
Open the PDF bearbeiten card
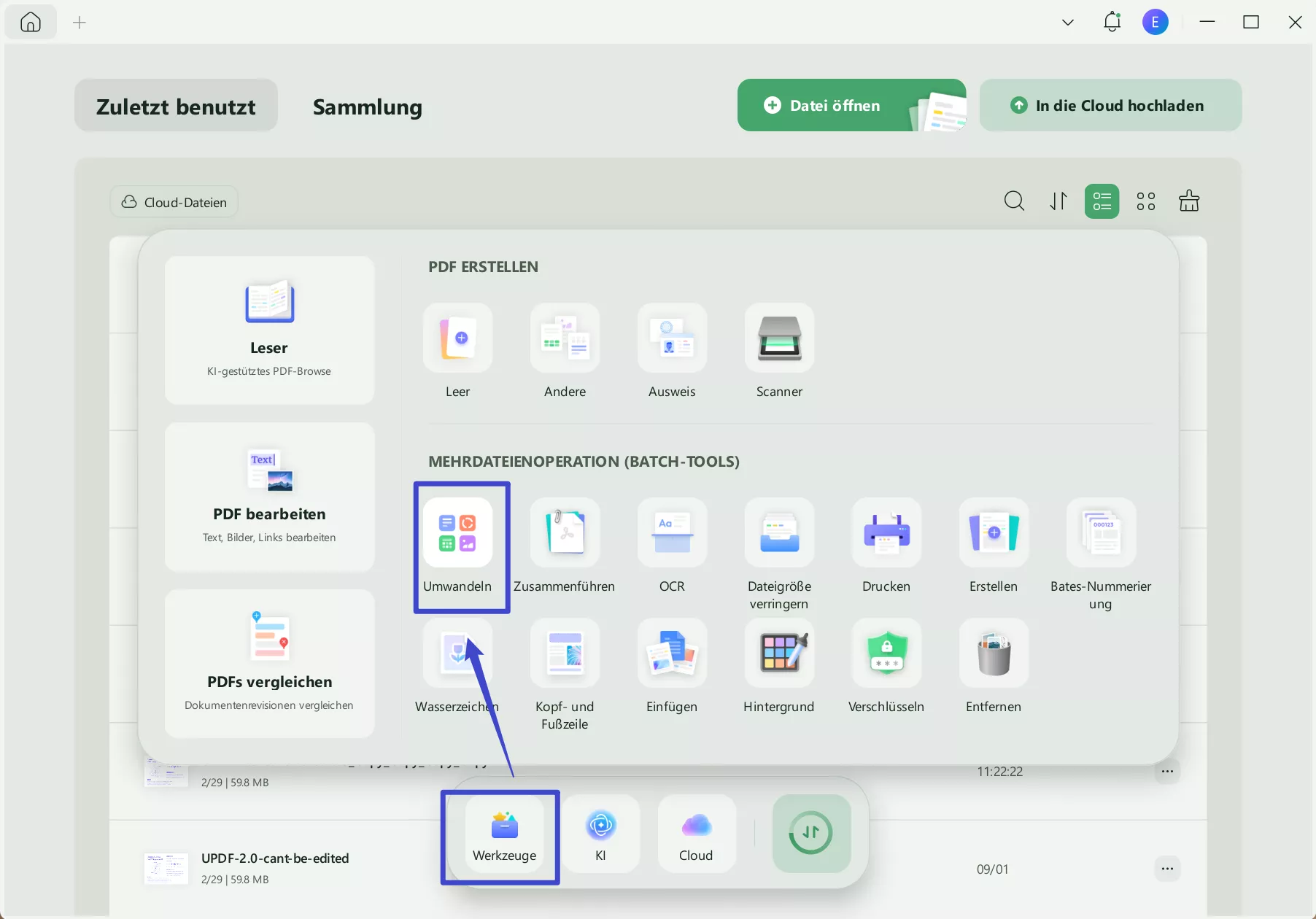[x=269, y=497]
